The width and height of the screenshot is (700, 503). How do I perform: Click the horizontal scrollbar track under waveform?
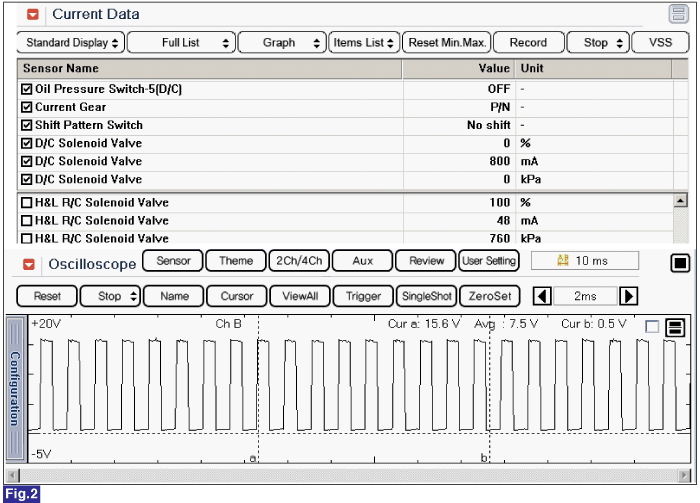click(348, 475)
